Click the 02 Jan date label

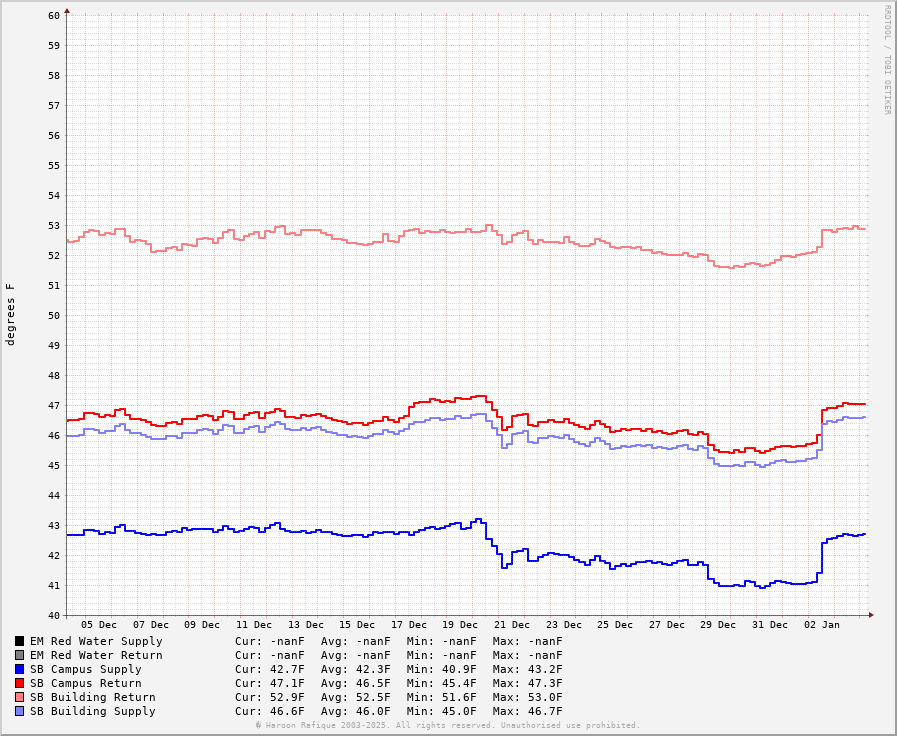822,625
